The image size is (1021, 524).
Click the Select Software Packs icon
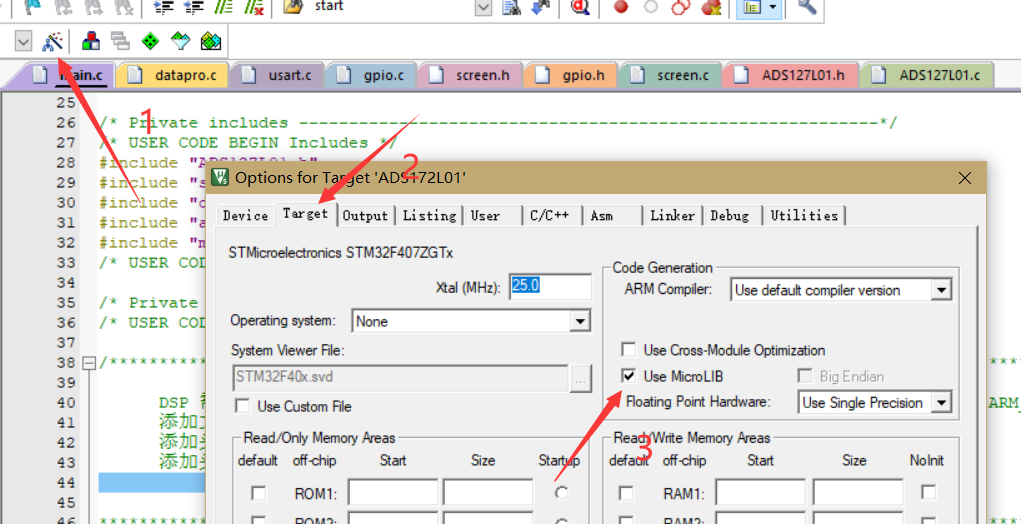click(x=180, y=42)
